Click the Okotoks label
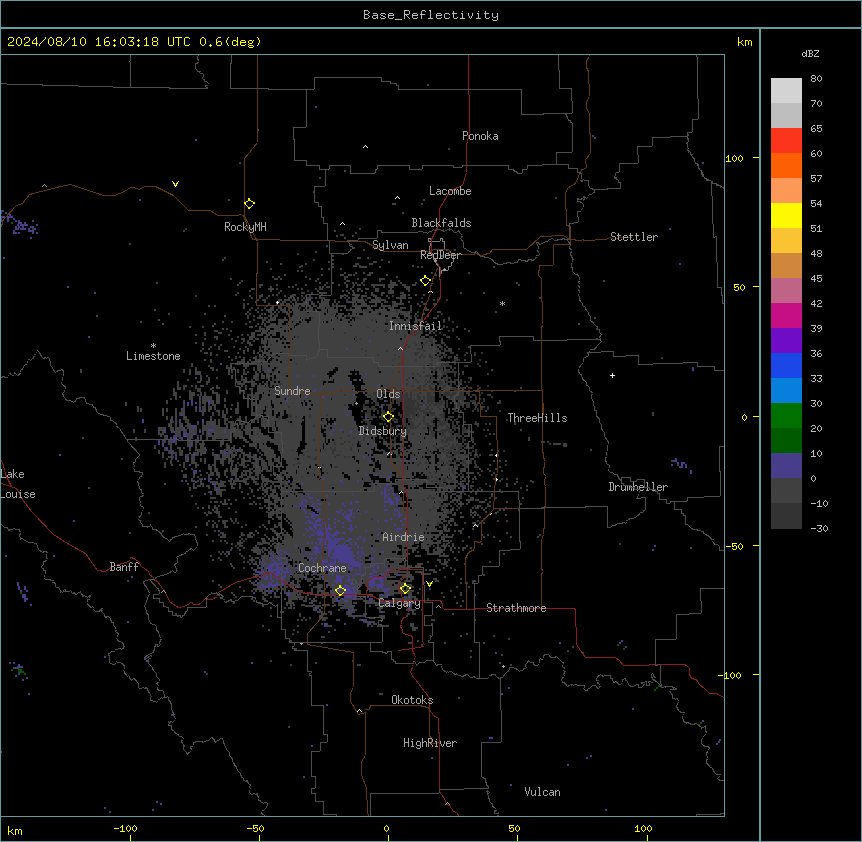 pos(412,700)
